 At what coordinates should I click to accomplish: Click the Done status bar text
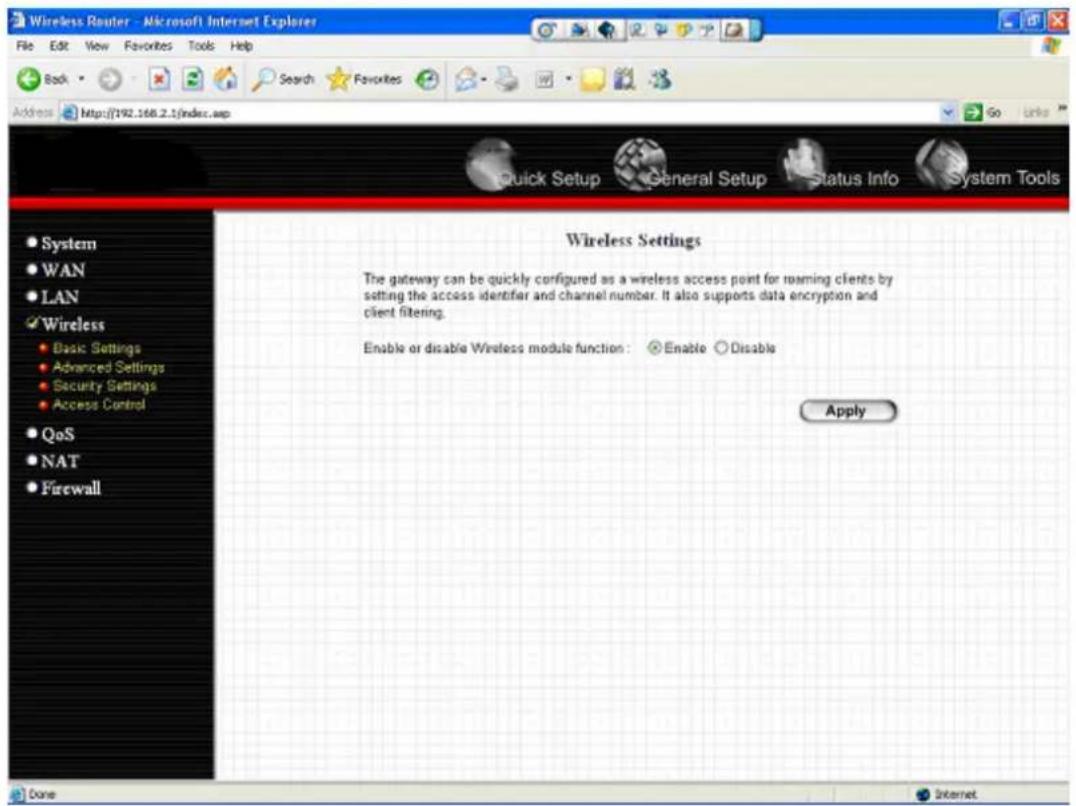coord(41,794)
